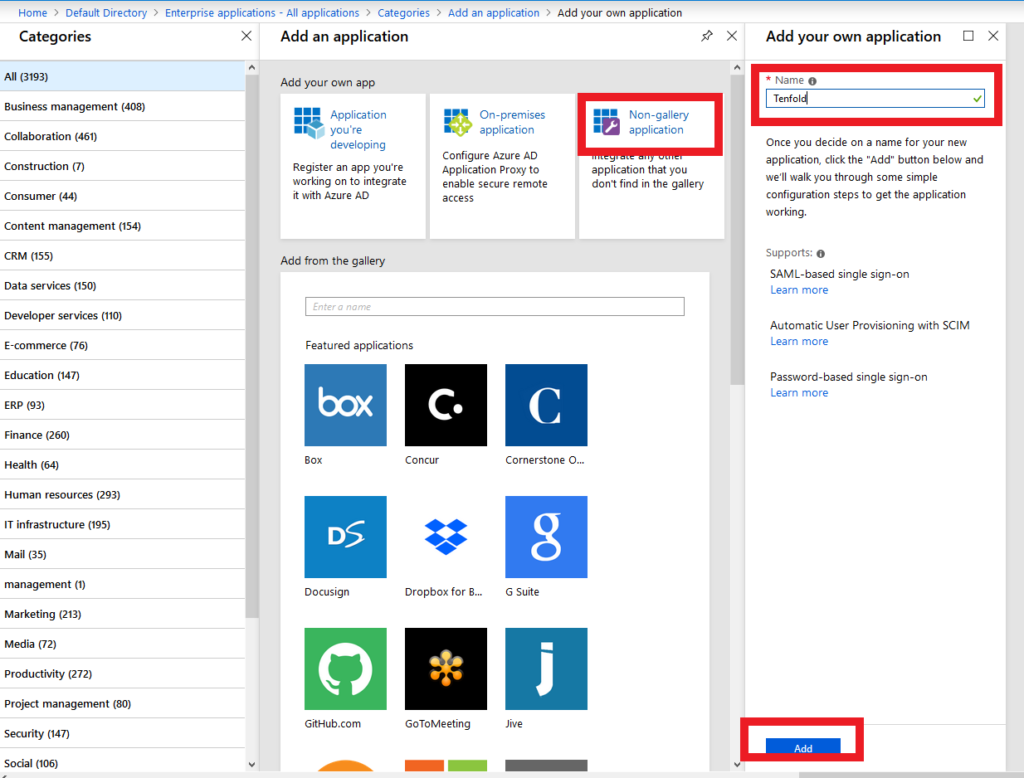This screenshot has height=778, width=1024.
Task: Open the Mail (35) category
Action: [x=122, y=554]
